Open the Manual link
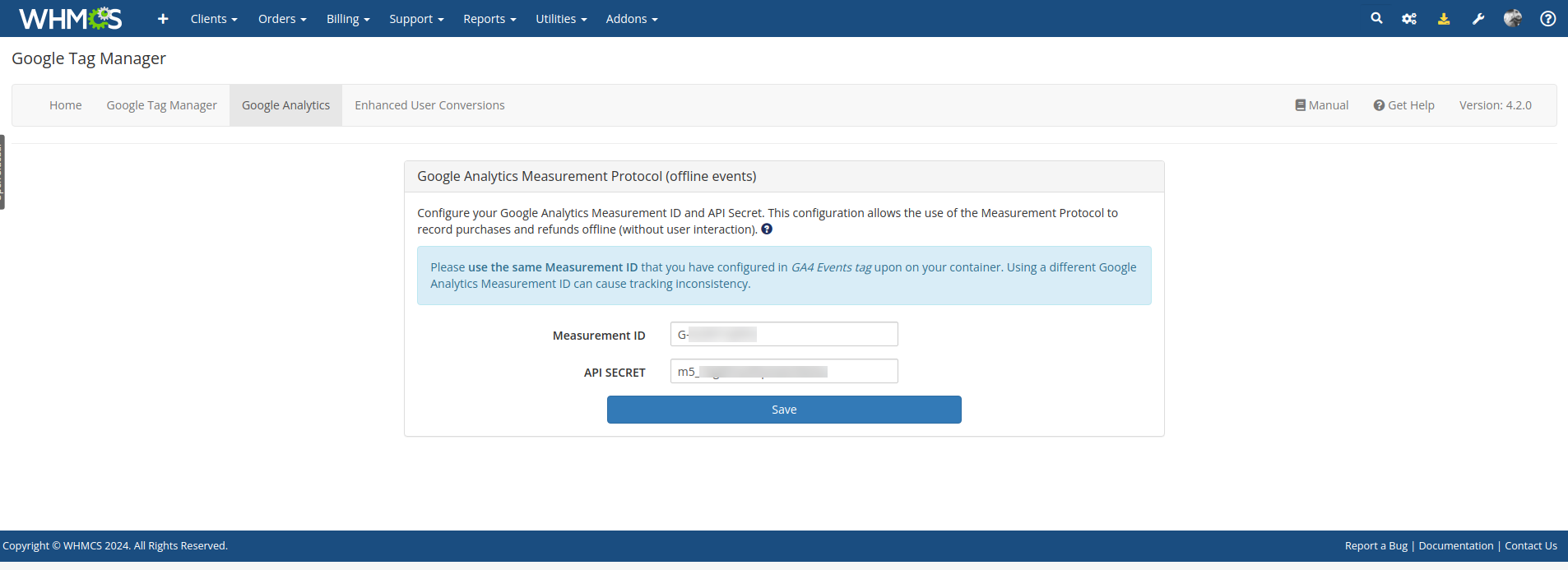 point(1321,105)
